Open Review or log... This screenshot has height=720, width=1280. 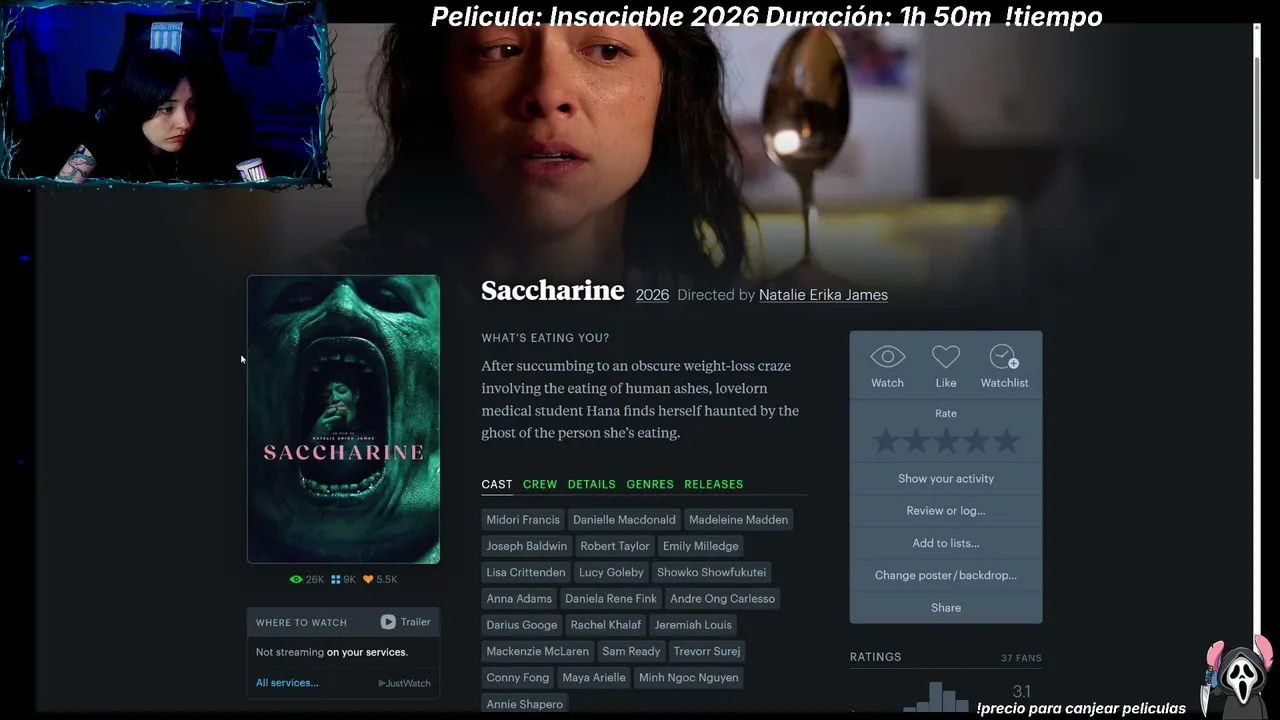(946, 511)
